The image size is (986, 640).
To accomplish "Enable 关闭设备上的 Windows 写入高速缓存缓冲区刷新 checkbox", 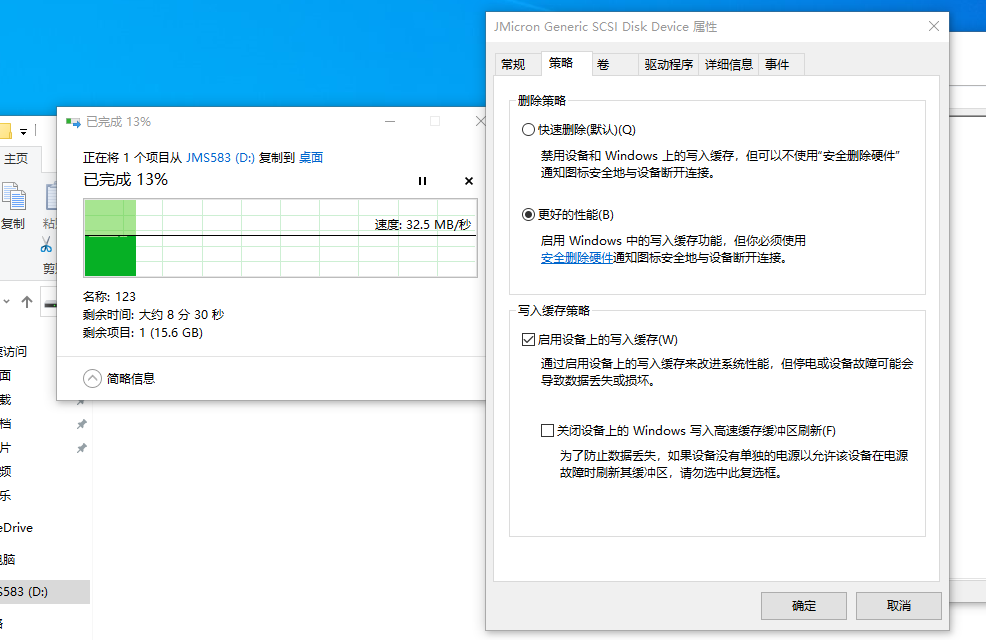I will [547, 431].
